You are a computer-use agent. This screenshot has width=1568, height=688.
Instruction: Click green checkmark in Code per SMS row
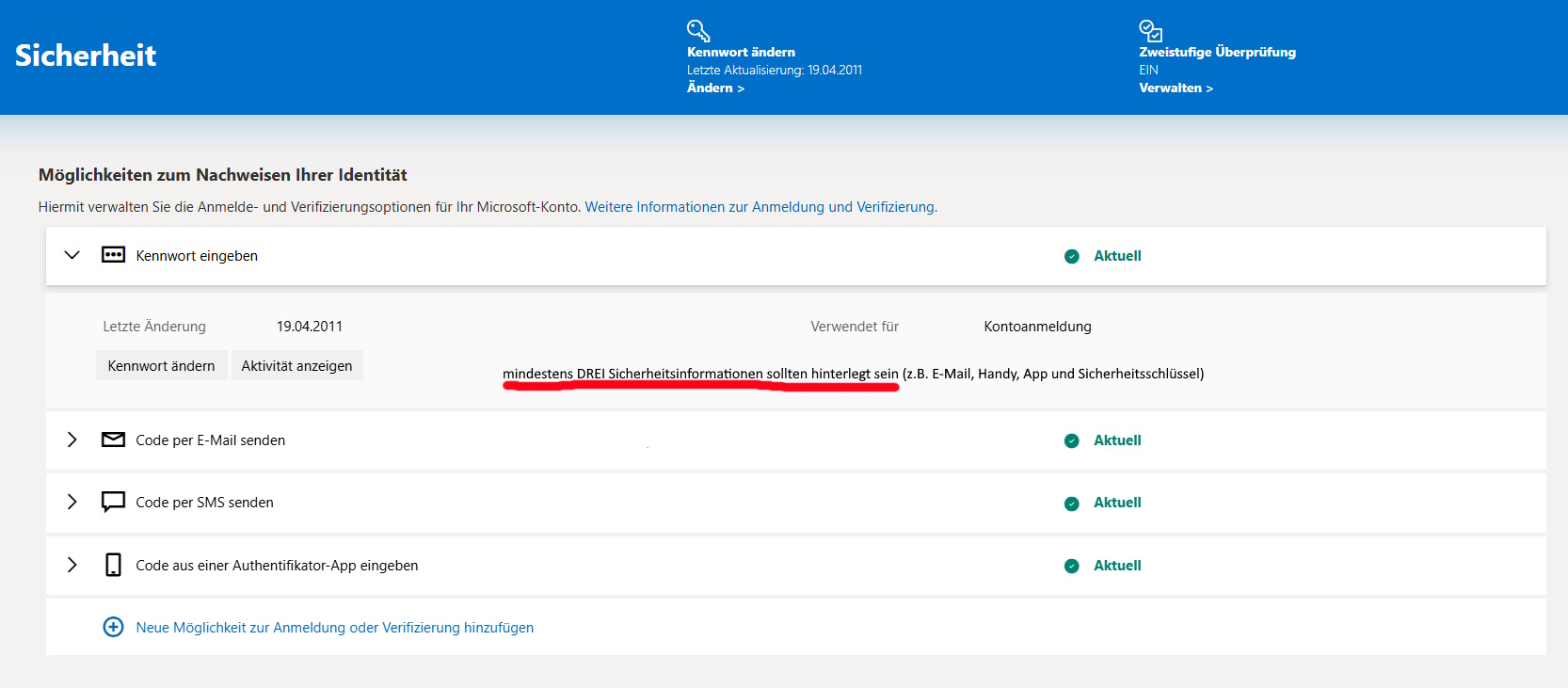click(1071, 504)
